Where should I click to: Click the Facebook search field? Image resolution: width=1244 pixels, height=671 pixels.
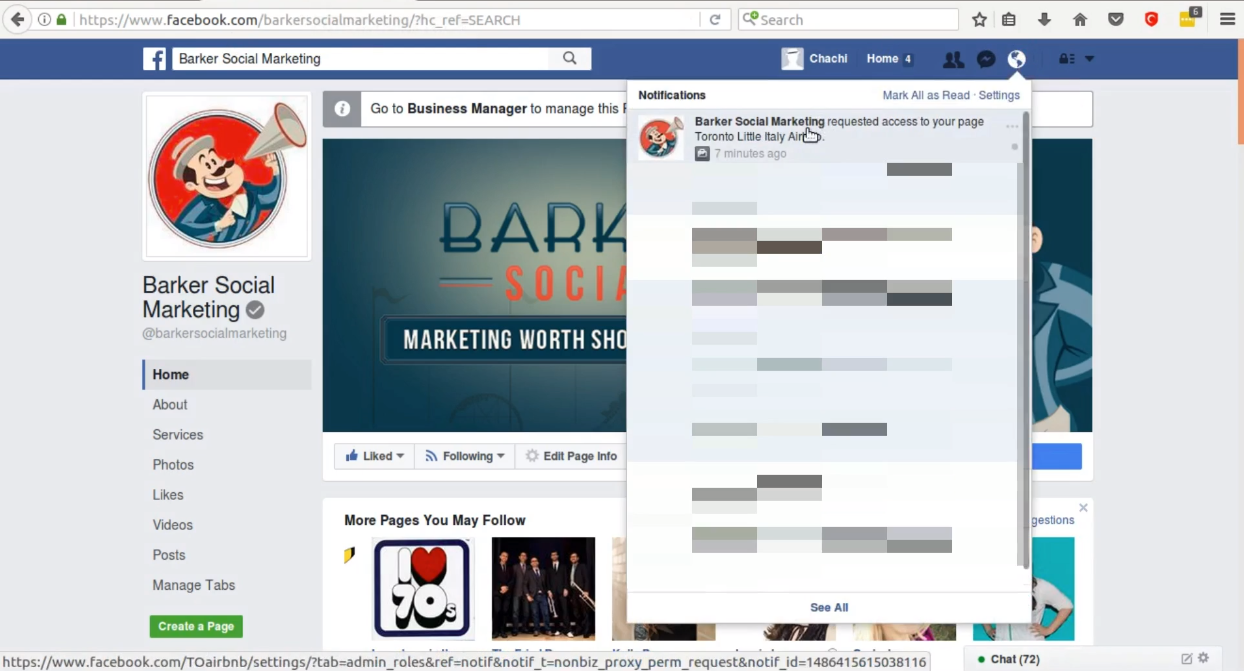(360, 59)
